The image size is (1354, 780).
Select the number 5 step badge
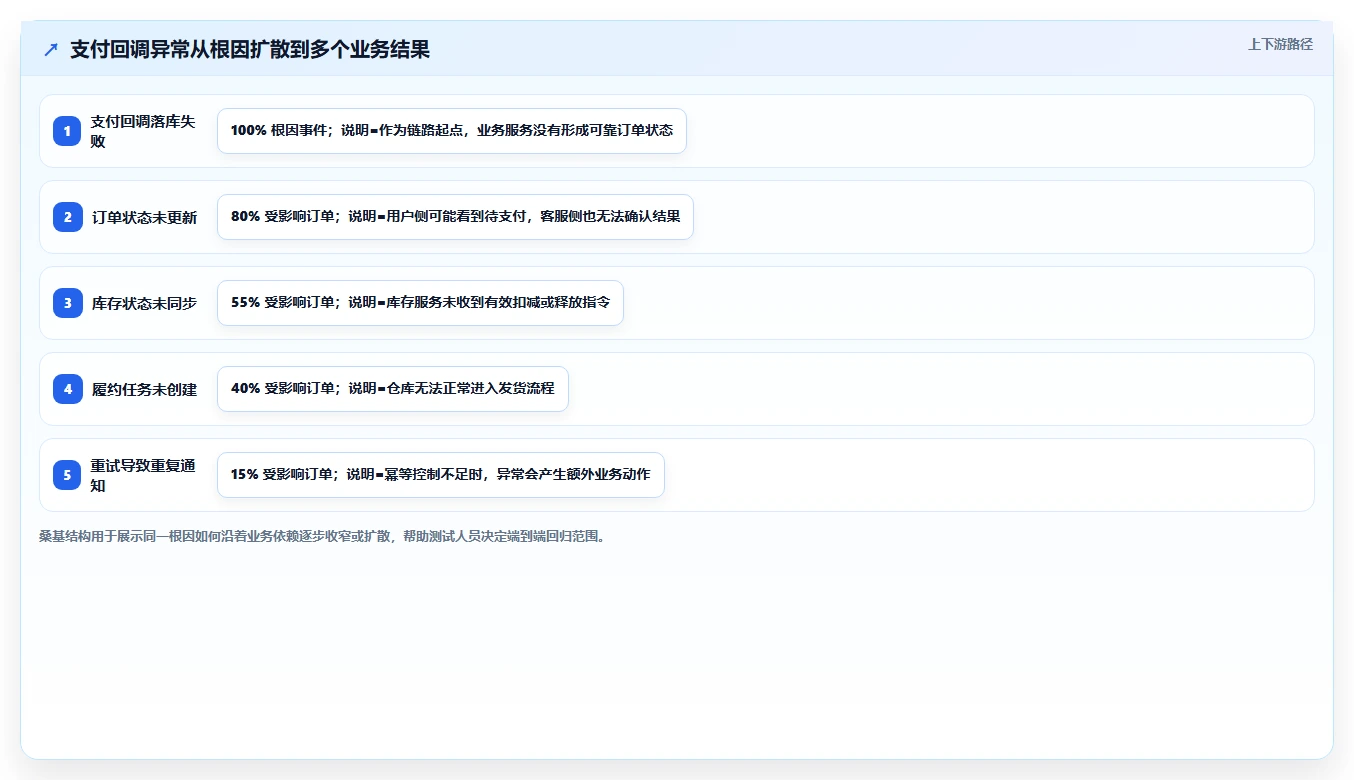pos(67,475)
